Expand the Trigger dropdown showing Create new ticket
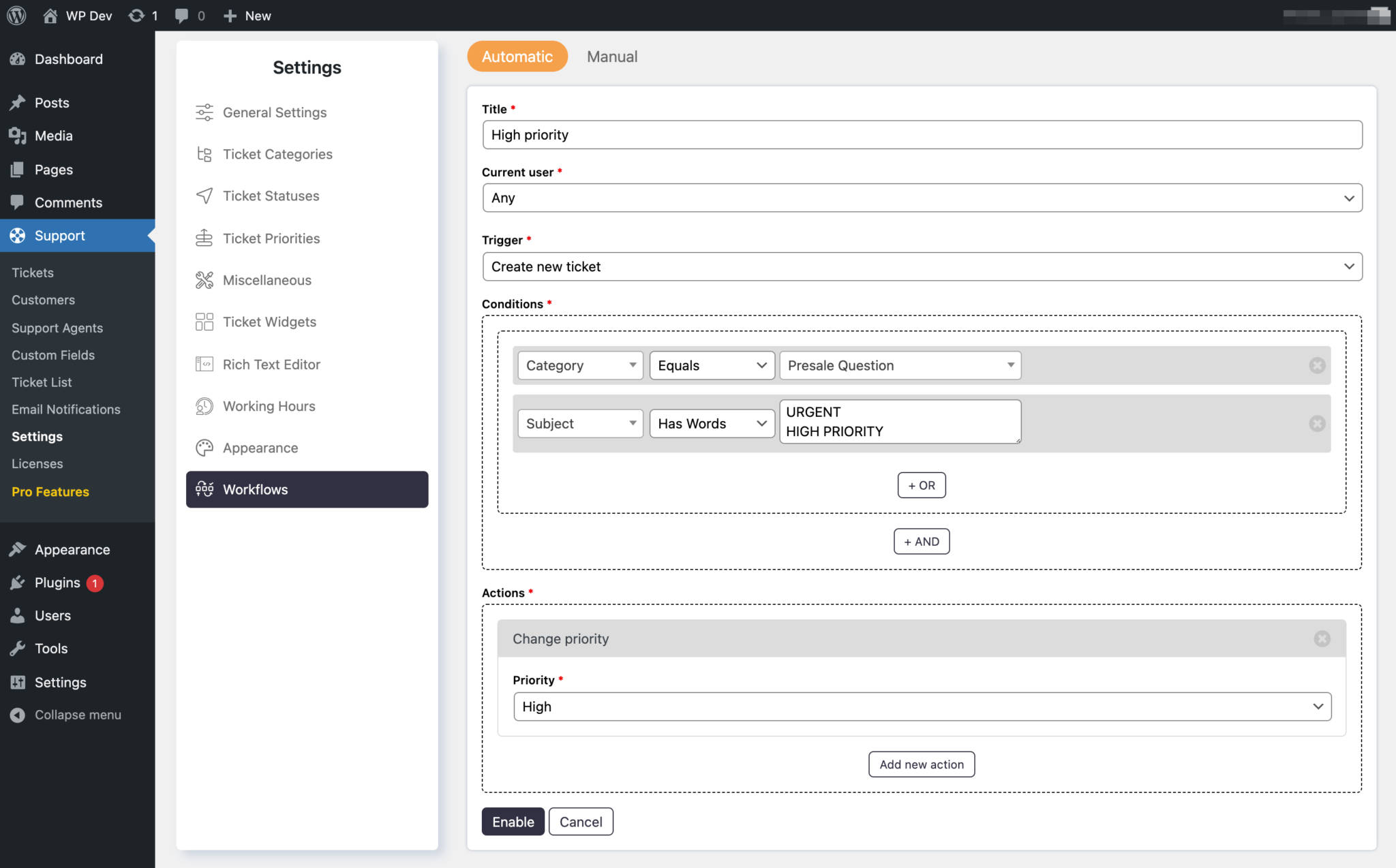This screenshot has width=1396, height=868. pyautogui.click(x=922, y=266)
